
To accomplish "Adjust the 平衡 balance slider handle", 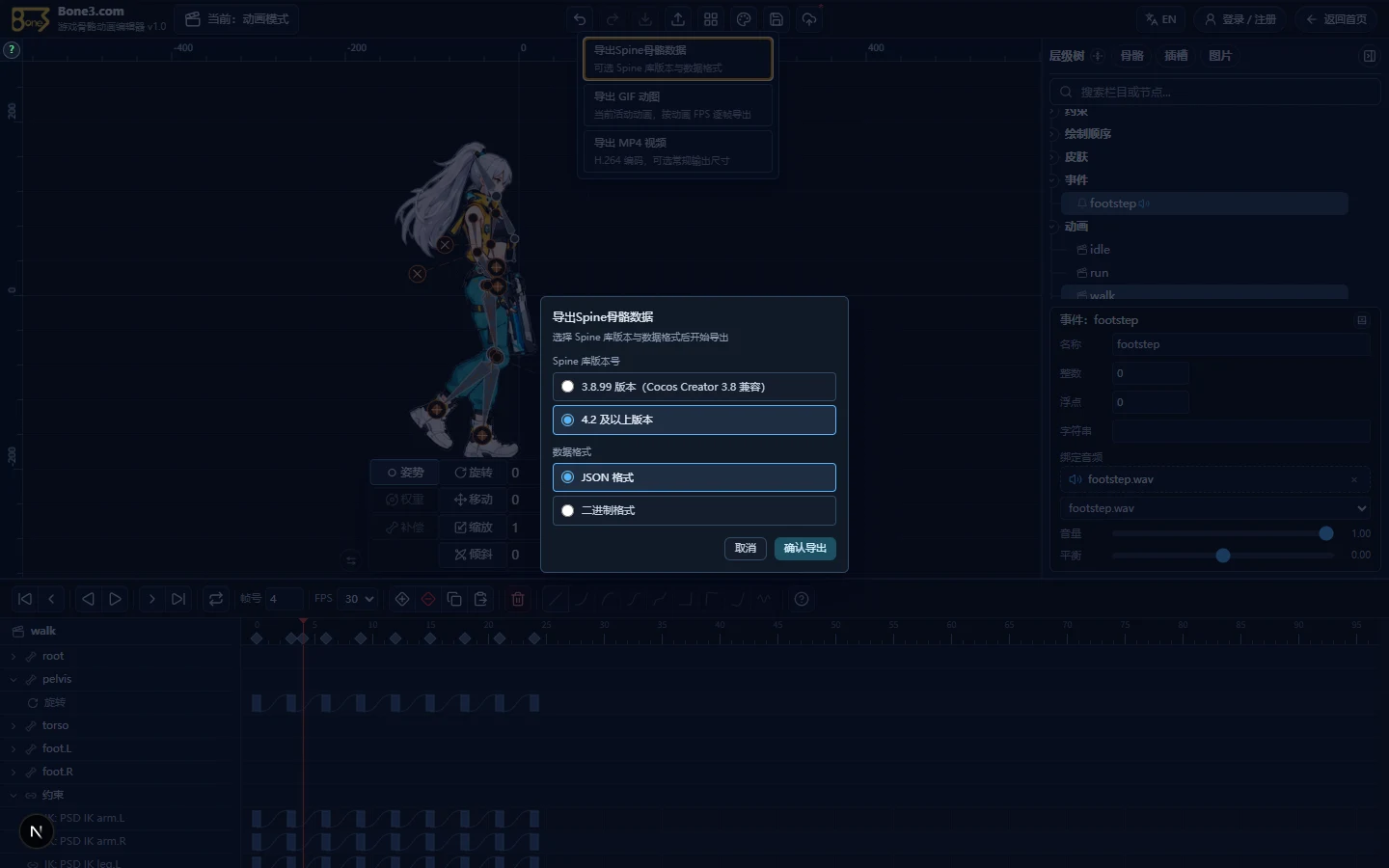I will [1223, 556].
